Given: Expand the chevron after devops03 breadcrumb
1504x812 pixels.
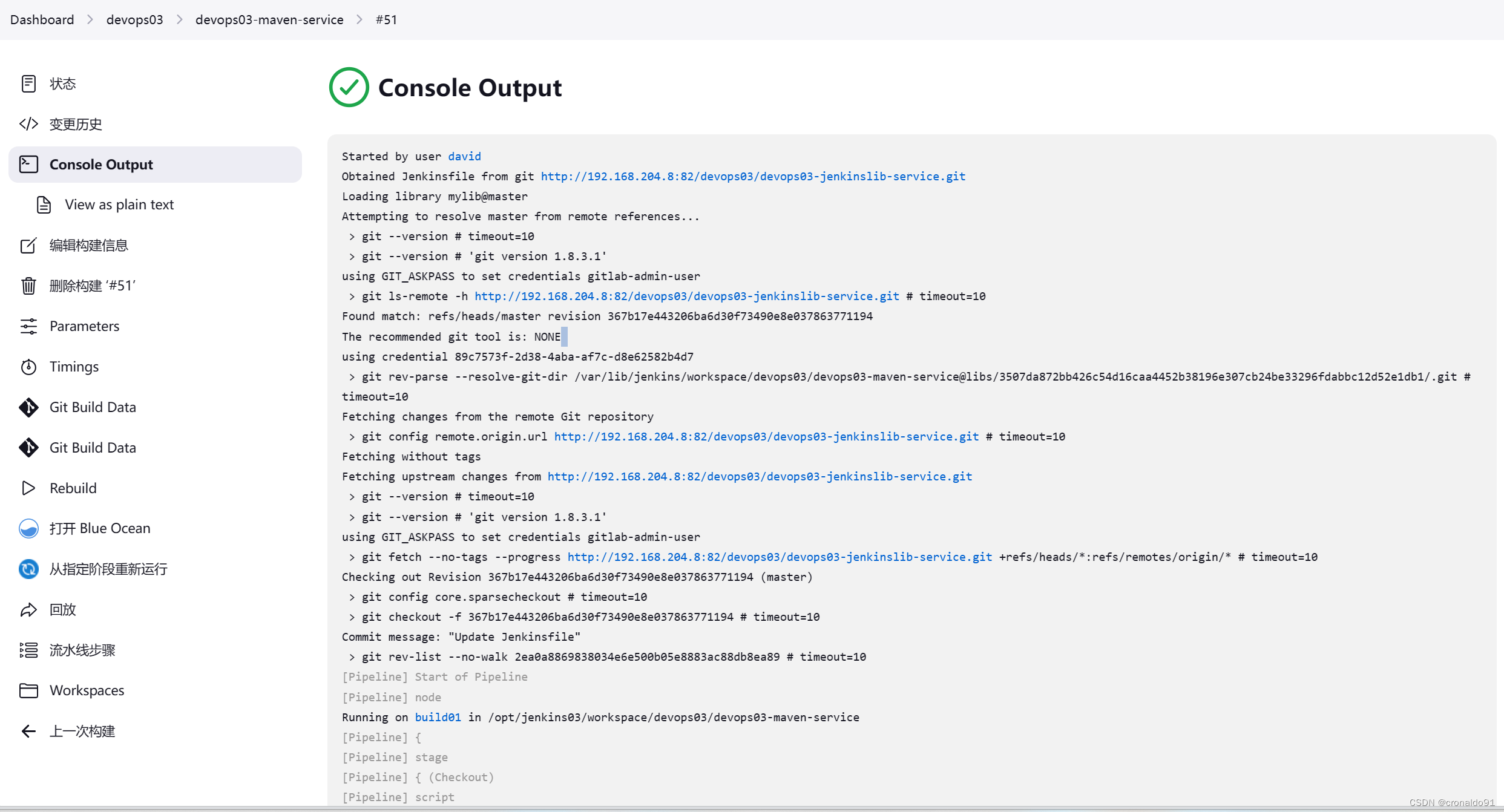Looking at the screenshot, I should [x=179, y=19].
